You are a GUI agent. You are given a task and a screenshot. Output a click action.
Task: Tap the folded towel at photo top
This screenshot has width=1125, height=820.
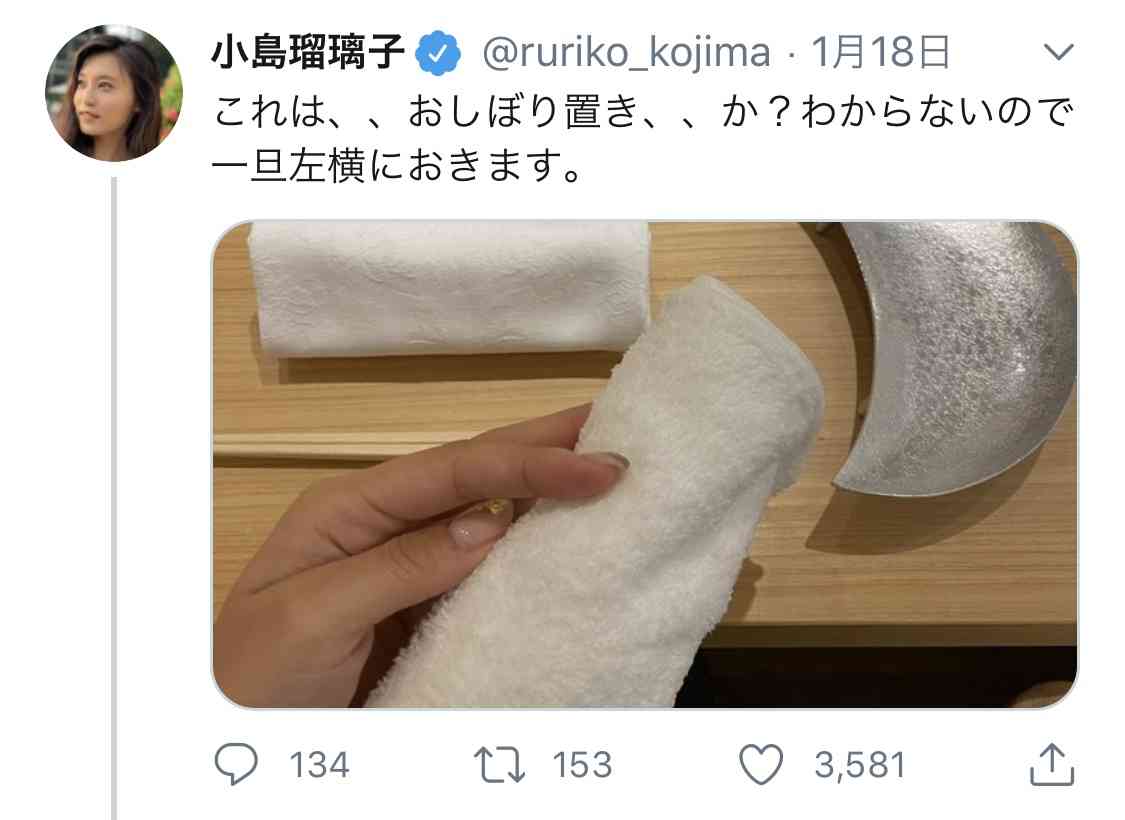[449, 290]
